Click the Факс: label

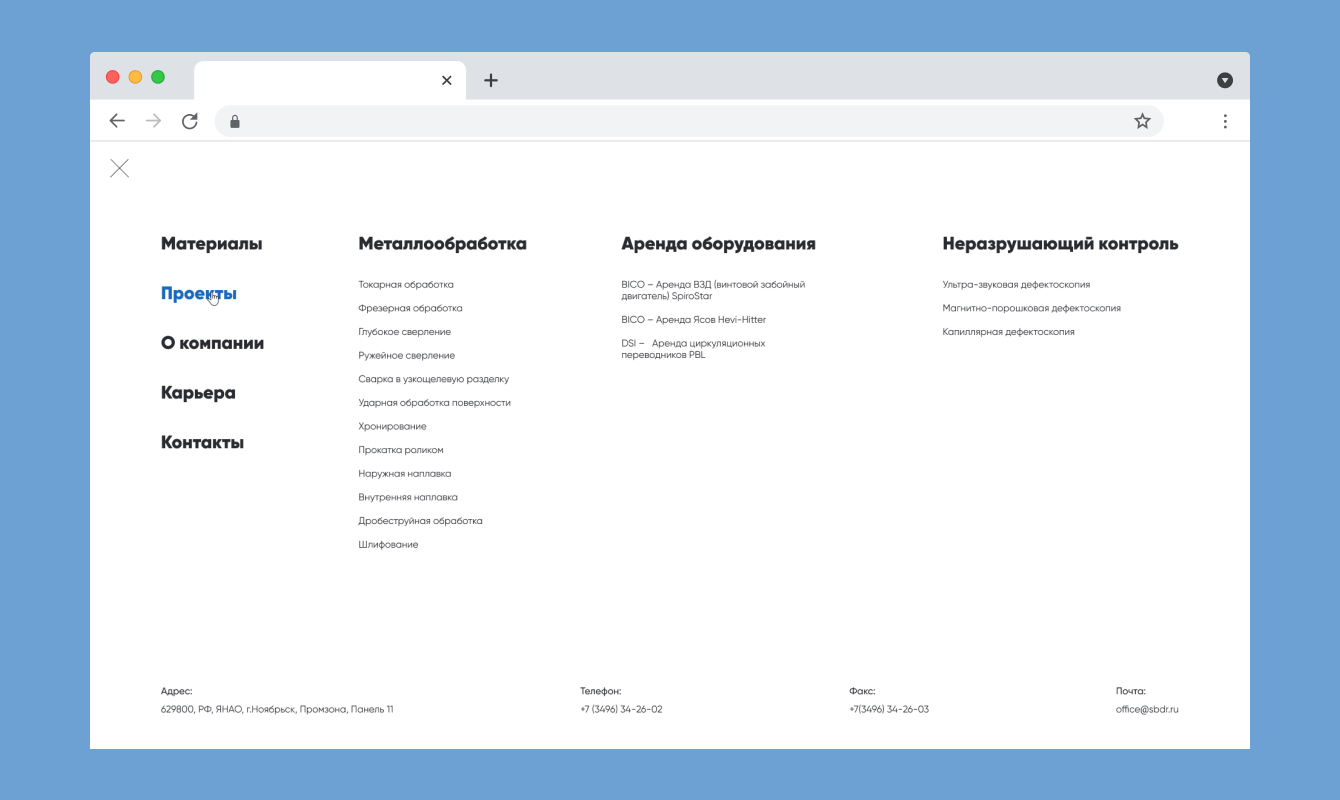coord(862,691)
